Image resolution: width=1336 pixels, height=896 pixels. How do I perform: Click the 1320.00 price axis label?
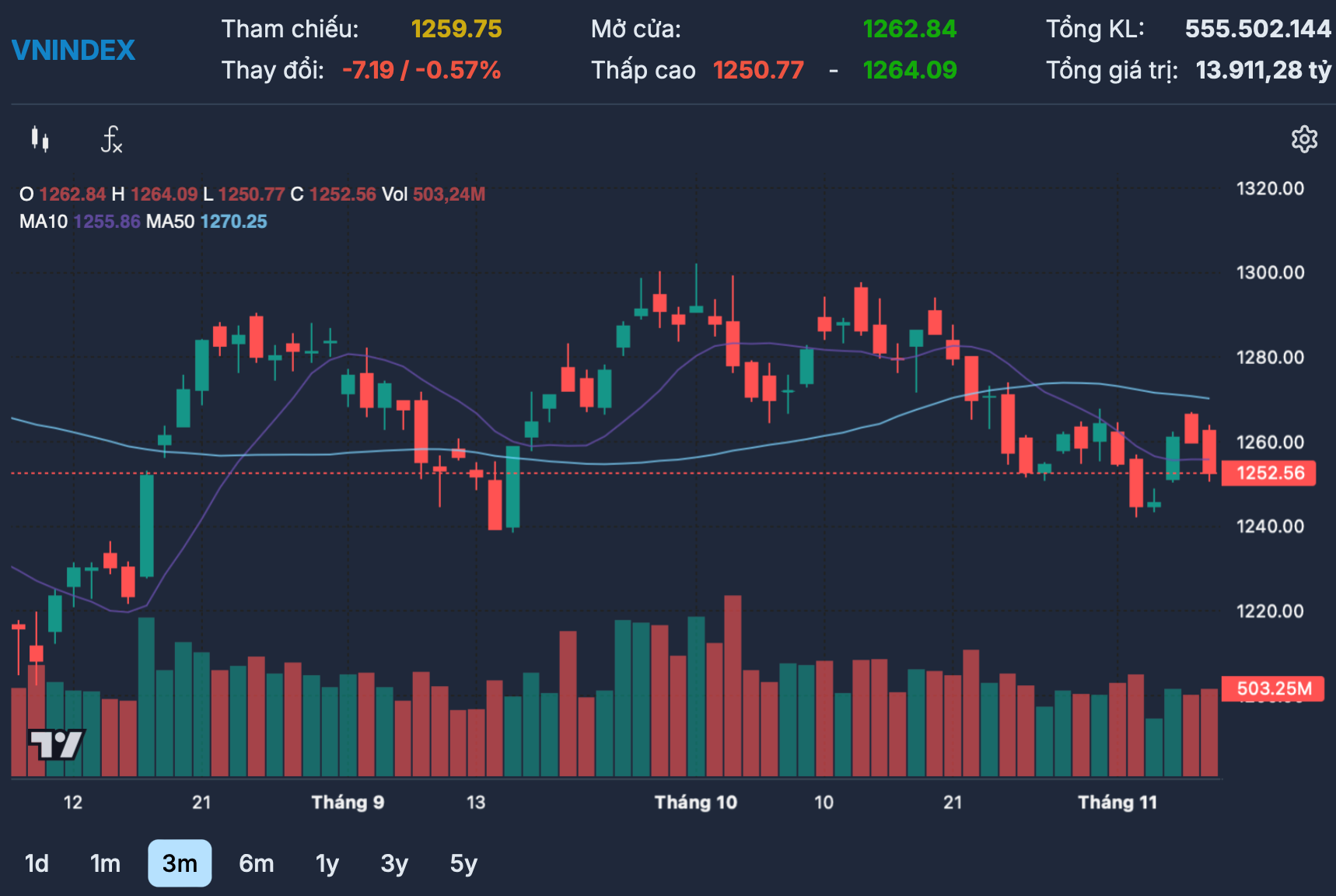tap(1270, 188)
